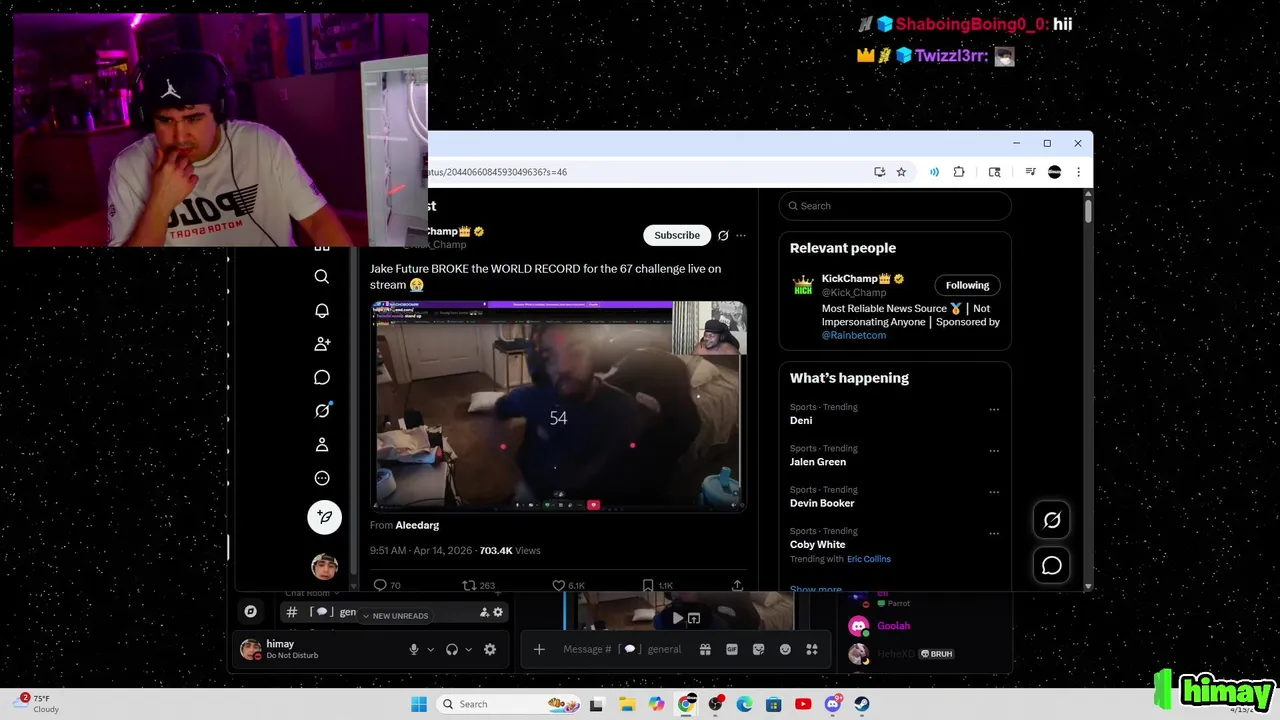Mute microphone in Discord user panel

(414, 649)
